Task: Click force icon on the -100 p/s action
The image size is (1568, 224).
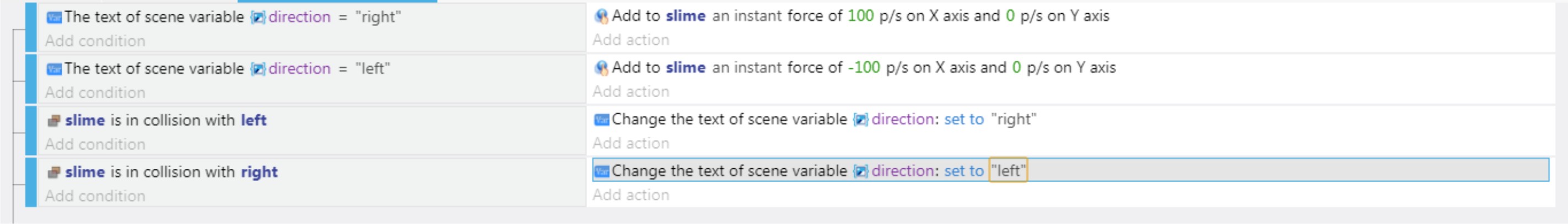Action: click(x=601, y=68)
